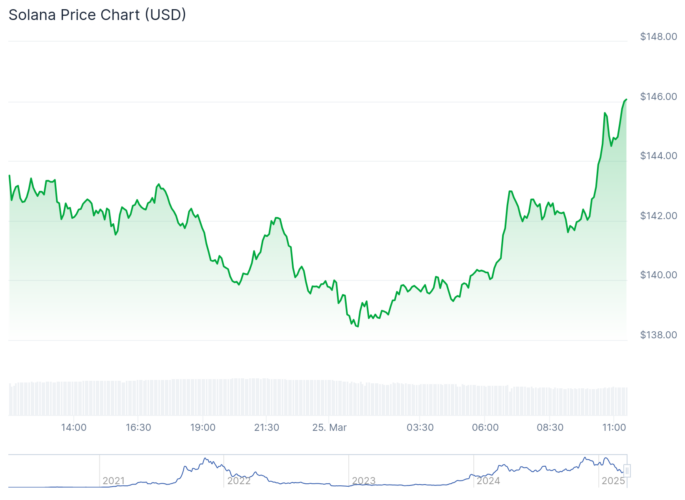The height and width of the screenshot is (500, 685).
Task: Click the 06:00 time axis label
Action: coord(485,428)
